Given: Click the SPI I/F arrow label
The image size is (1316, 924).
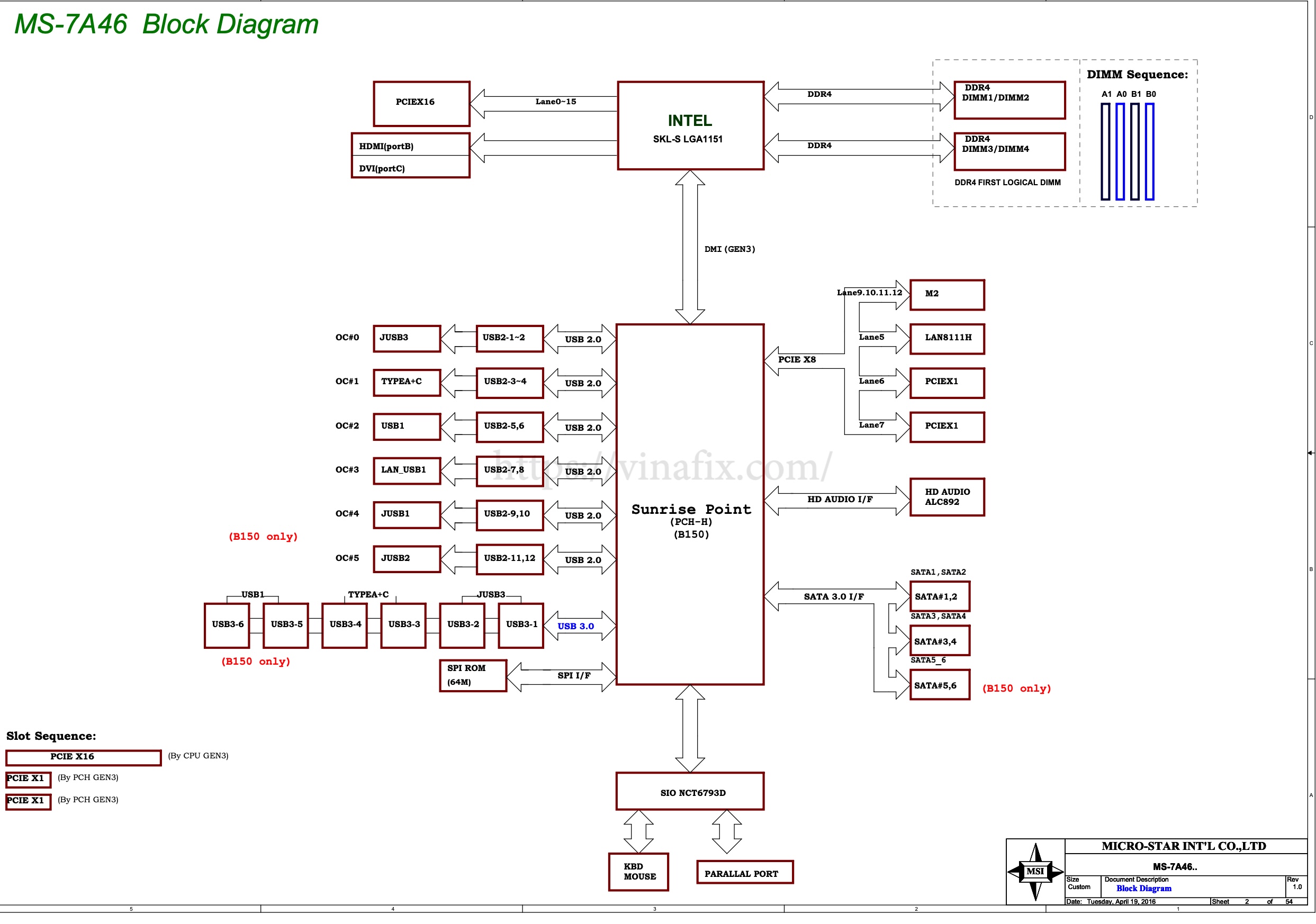Looking at the screenshot, I should click(x=574, y=676).
